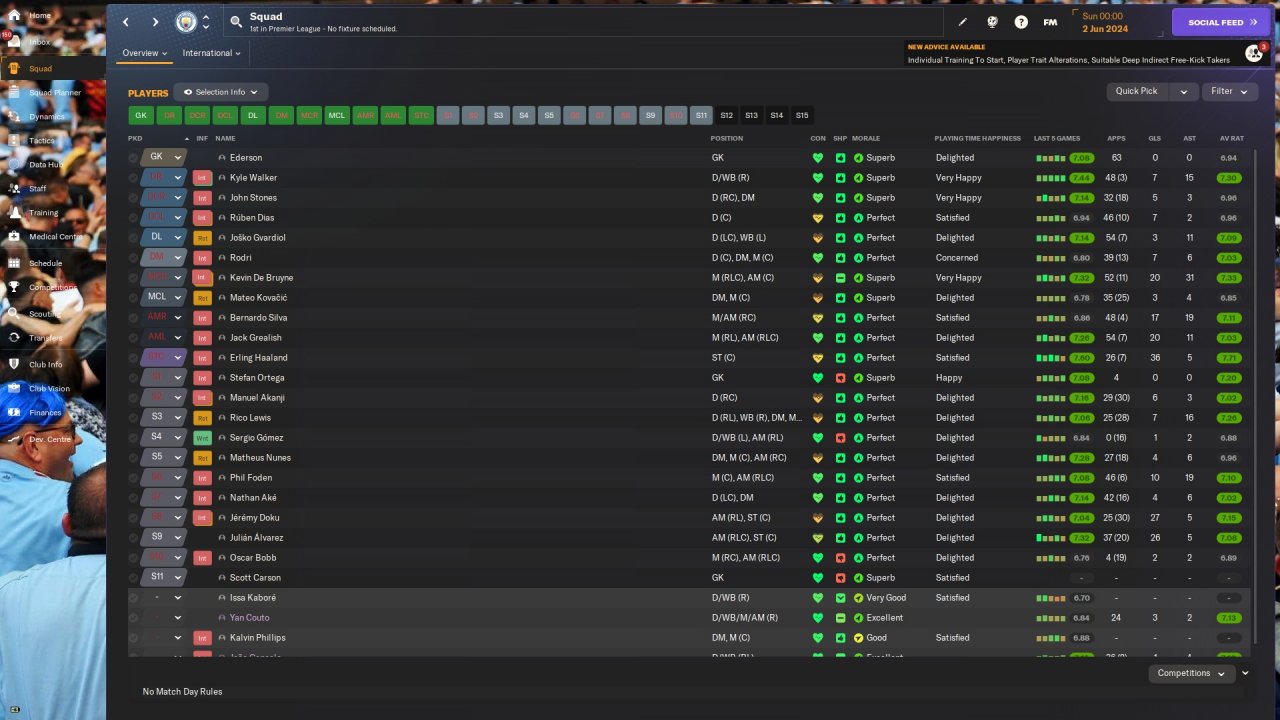Open the FM menu
The width and height of the screenshot is (1280, 720).
click(1050, 22)
